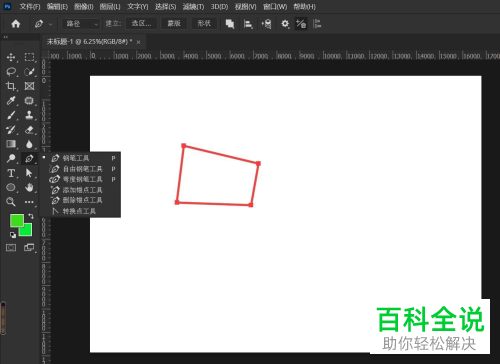Screen dimensions: 500x364
Task: Open the path alignment icon
Action: 248,24
